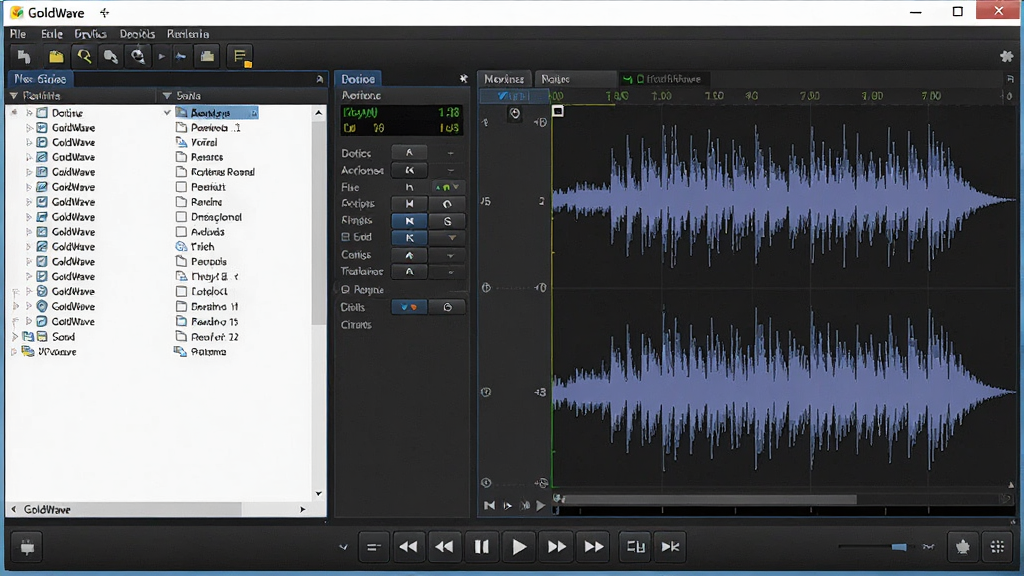Click the right arrow of the GoldWave scrollbar
The width and height of the screenshot is (1024, 576).
click(x=302, y=509)
